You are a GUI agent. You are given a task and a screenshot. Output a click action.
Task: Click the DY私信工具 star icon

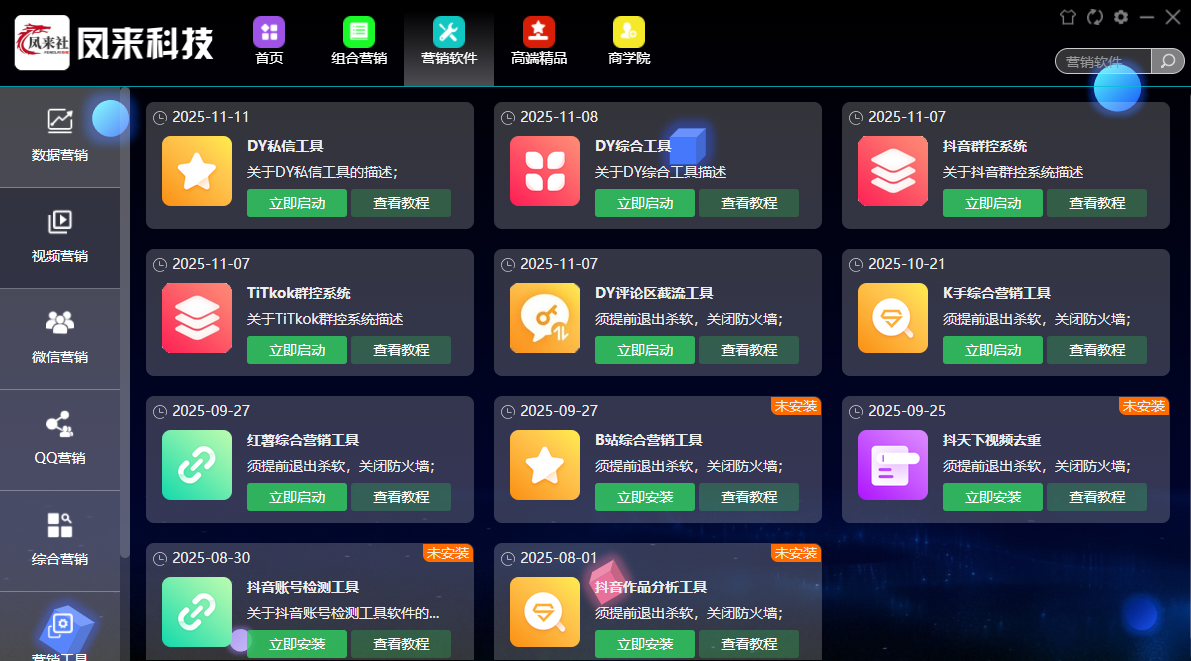click(x=196, y=171)
